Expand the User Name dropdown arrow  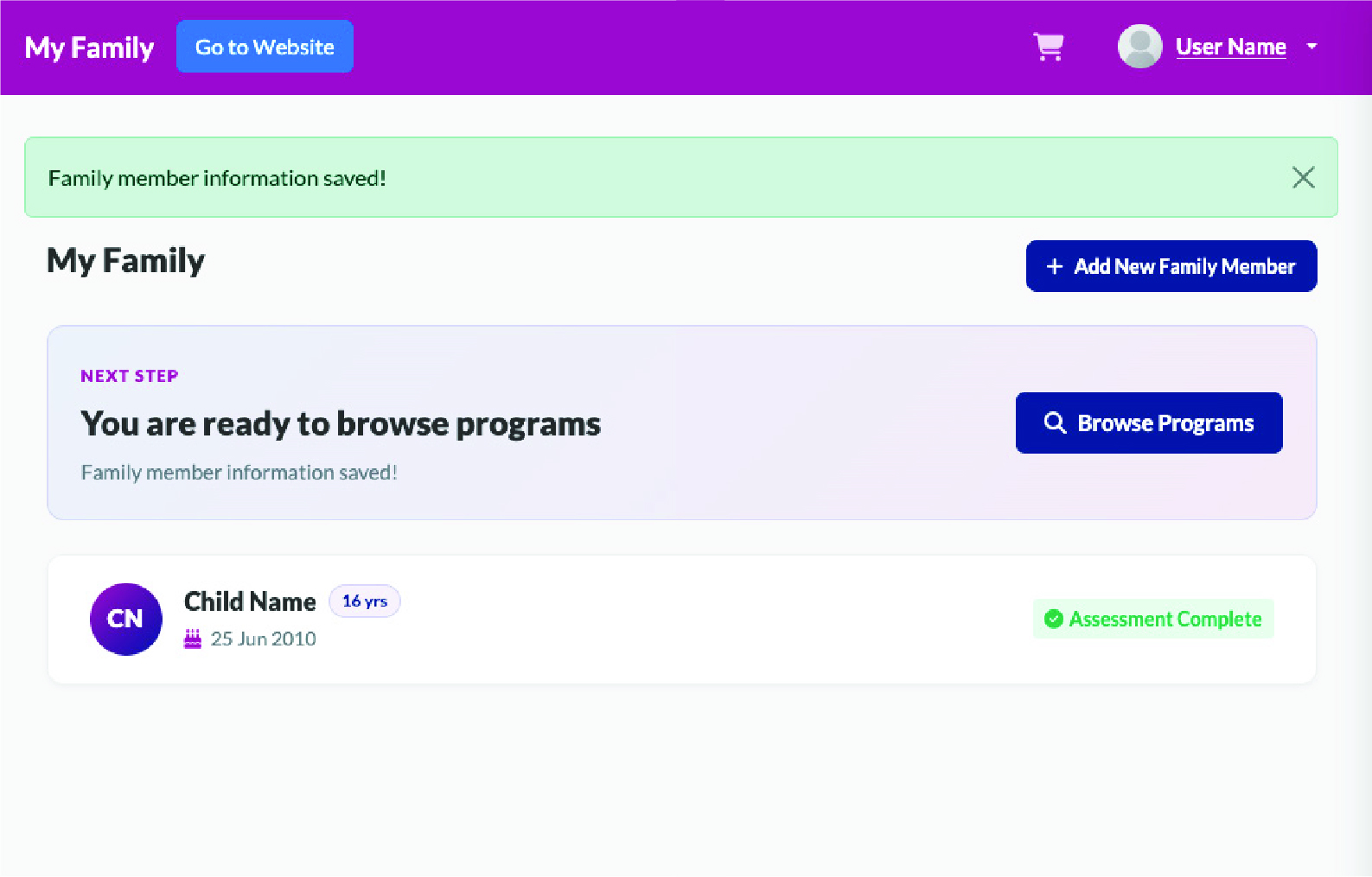(x=1311, y=47)
